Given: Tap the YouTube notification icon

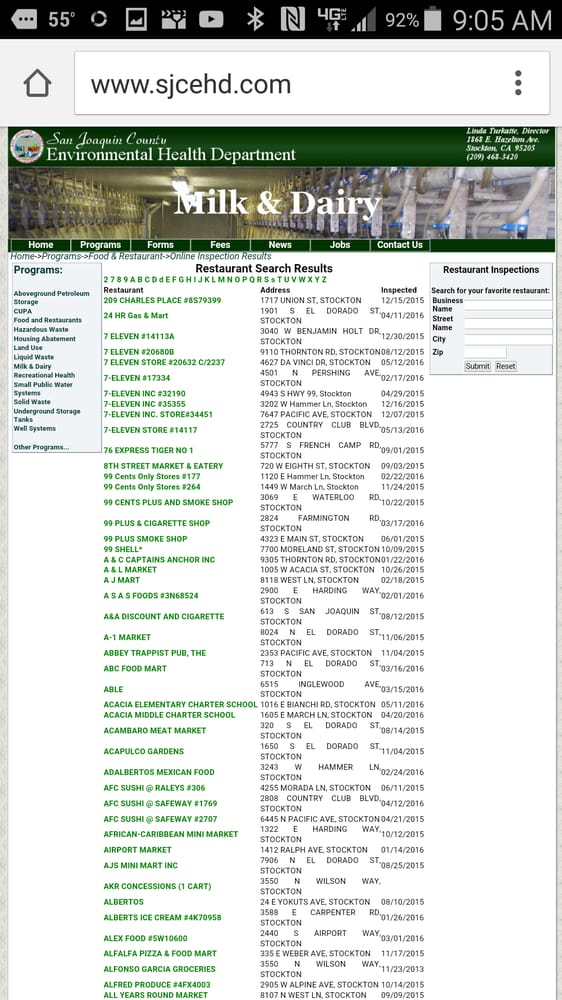Looking at the screenshot, I should click(211, 20).
